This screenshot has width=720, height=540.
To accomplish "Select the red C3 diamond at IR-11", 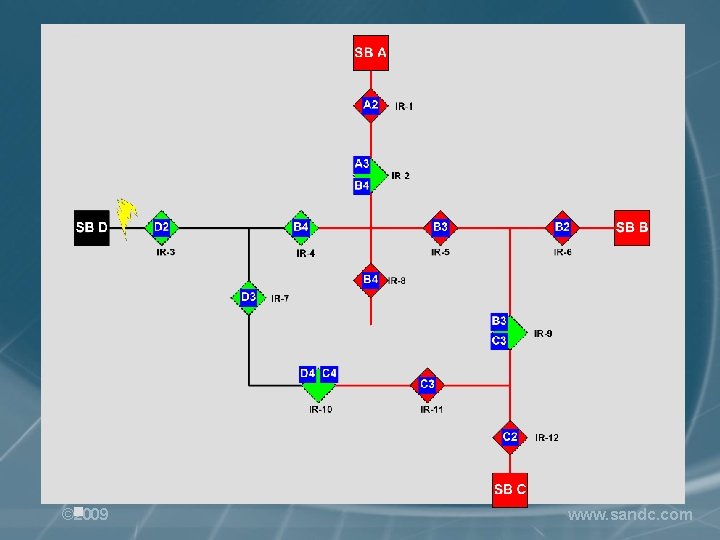I will tap(428, 385).
